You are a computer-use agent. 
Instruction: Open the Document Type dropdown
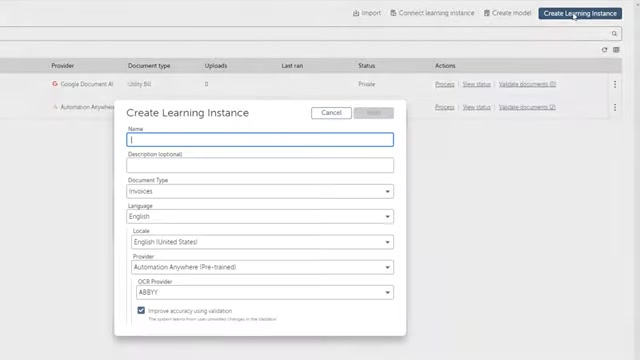(x=260, y=191)
